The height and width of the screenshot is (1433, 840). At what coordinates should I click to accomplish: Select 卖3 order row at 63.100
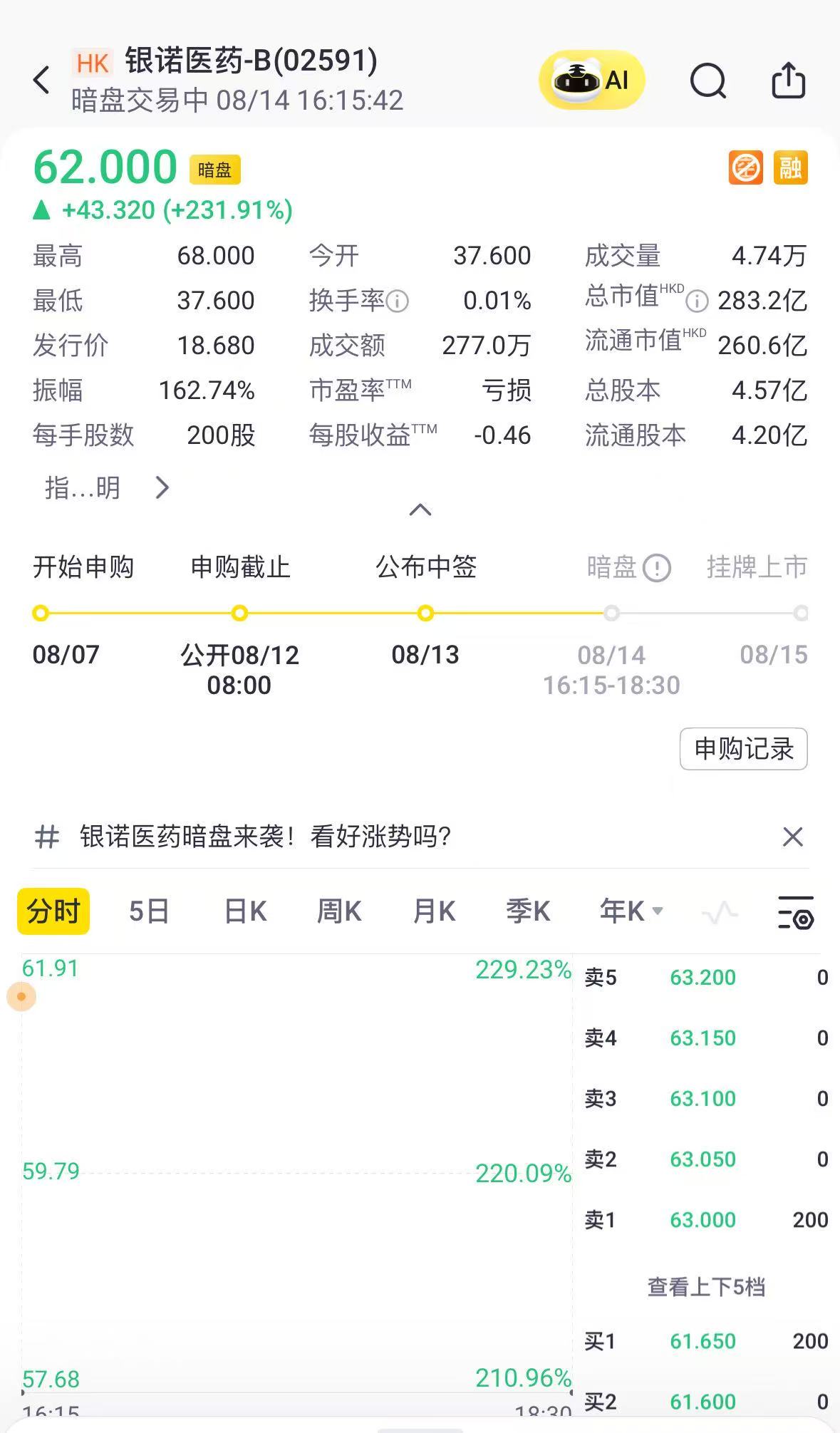click(706, 1099)
